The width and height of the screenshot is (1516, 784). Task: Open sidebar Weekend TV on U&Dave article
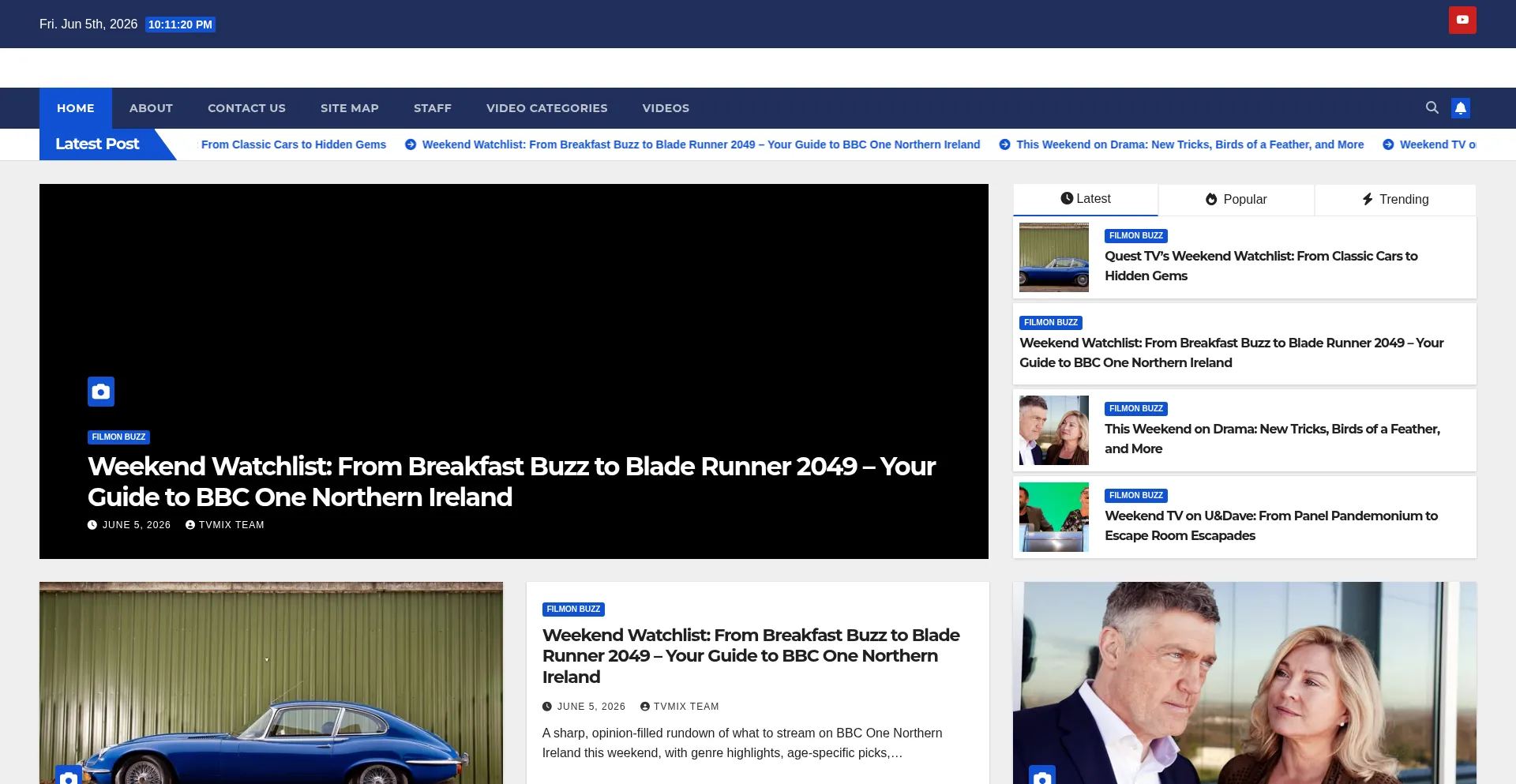(x=1271, y=526)
